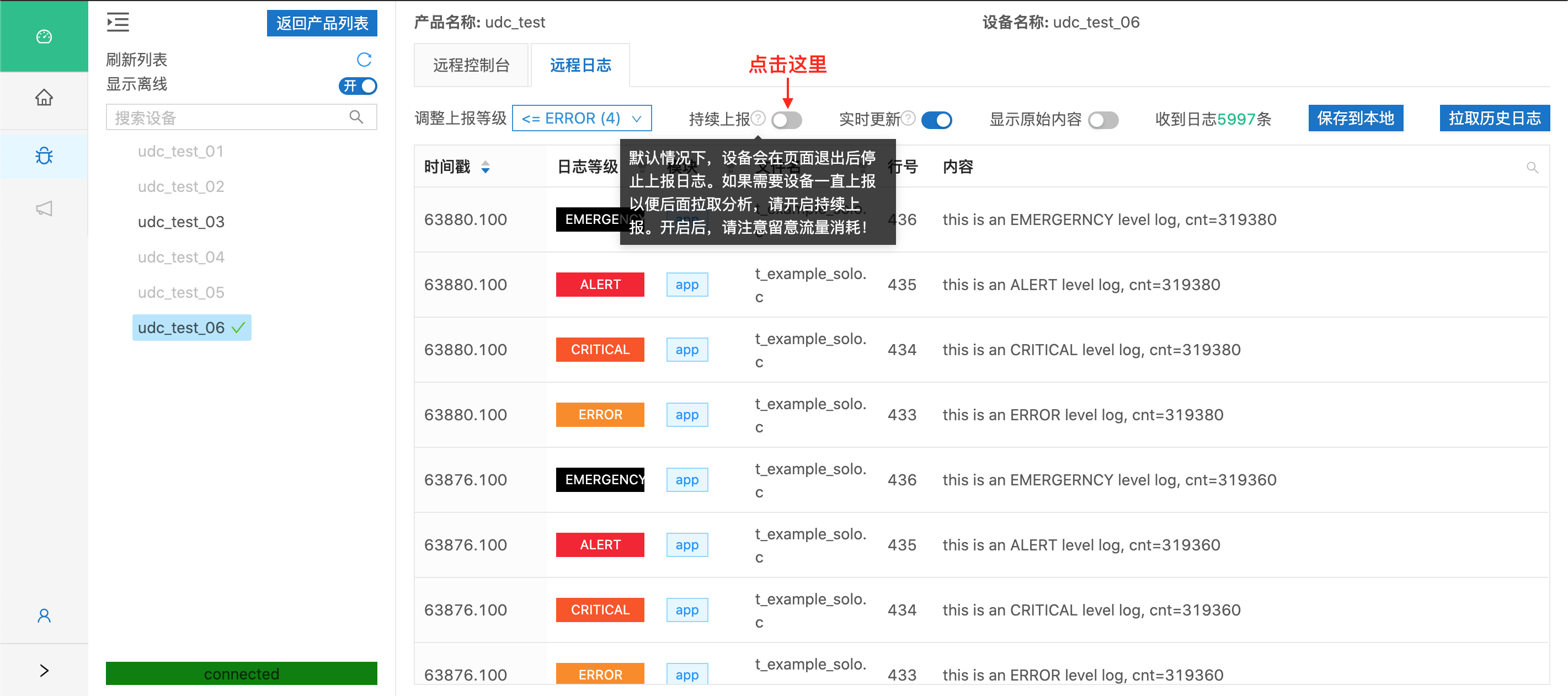
Task: Click the app tag in the CRITICAL cnt=319380 row
Action: pyautogui.click(x=686, y=350)
